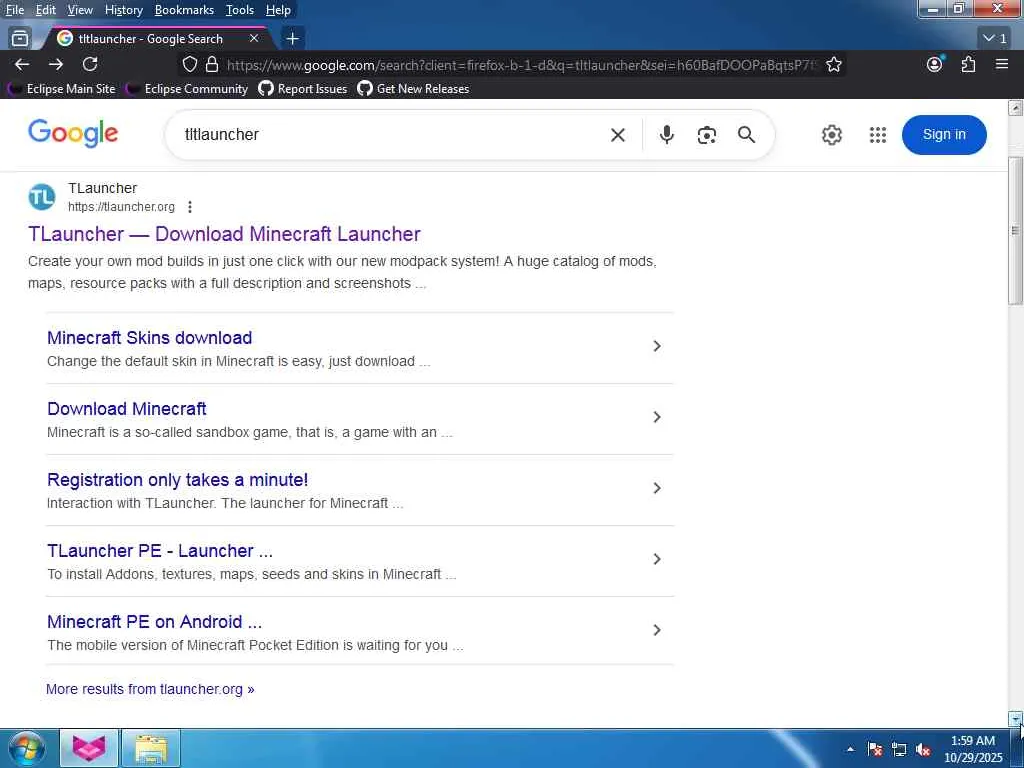Image resolution: width=1024 pixels, height=768 pixels.
Task: Open the Windows Start menu
Action: pos(26,748)
